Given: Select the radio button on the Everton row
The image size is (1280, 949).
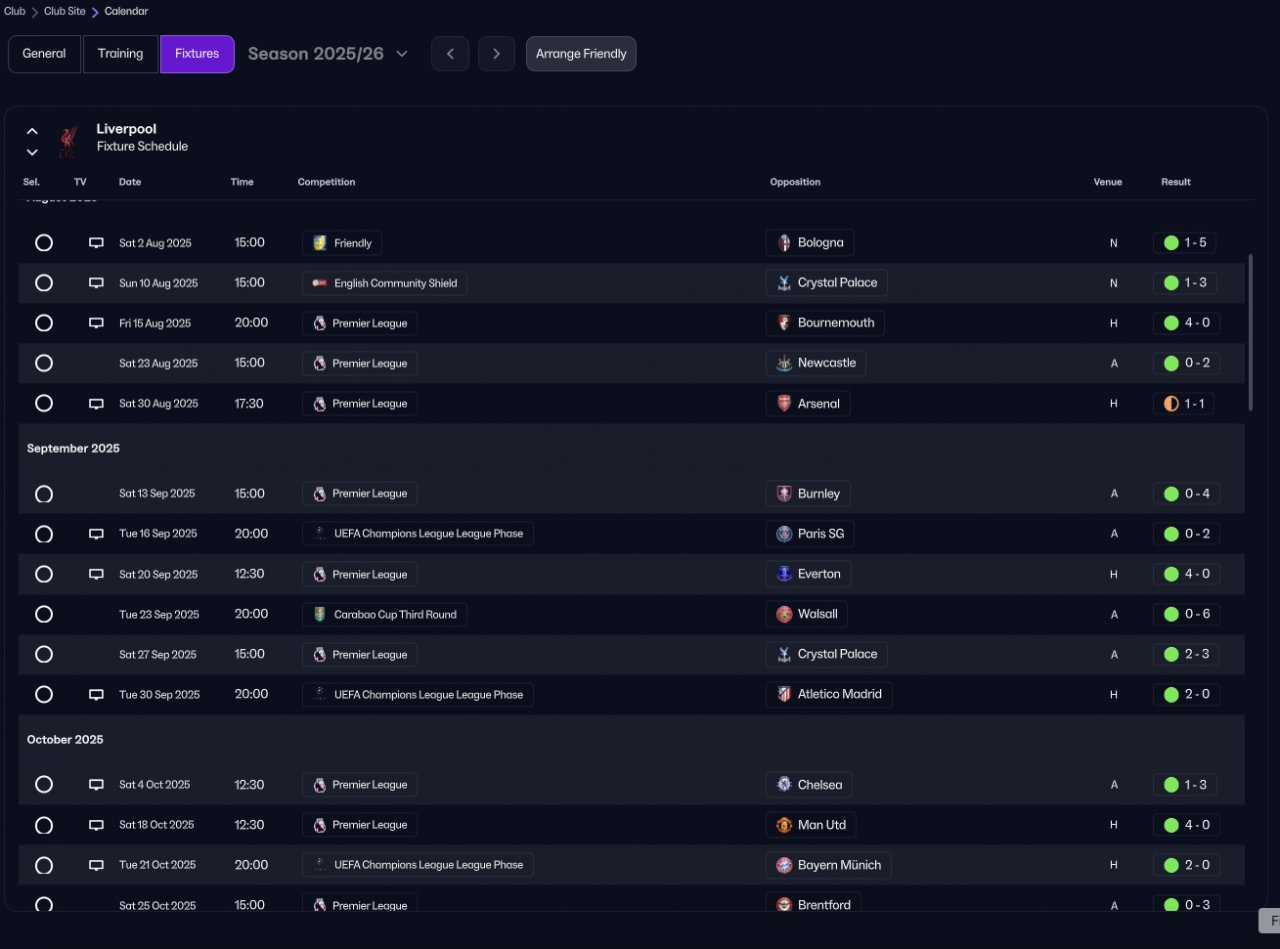Looking at the screenshot, I should pos(44,574).
